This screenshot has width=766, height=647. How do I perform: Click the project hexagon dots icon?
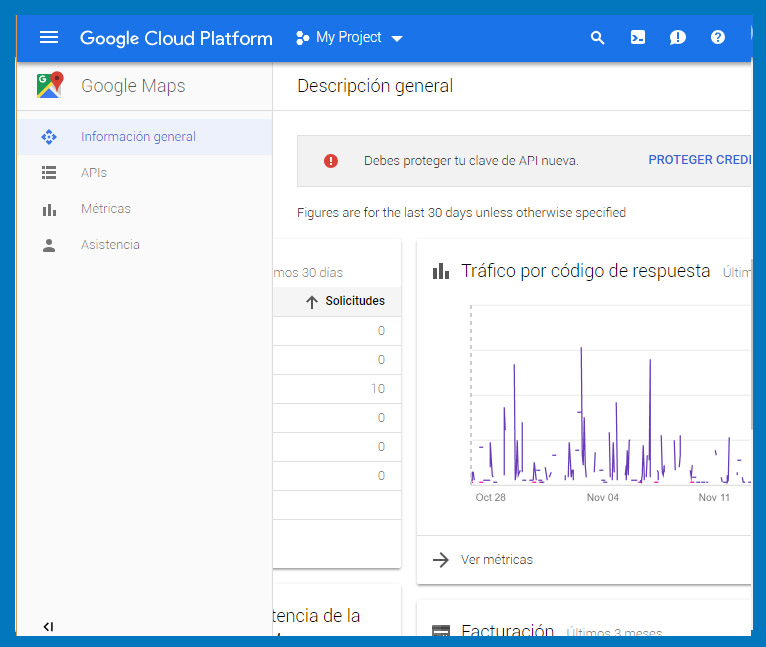click(x=302, y=38)
